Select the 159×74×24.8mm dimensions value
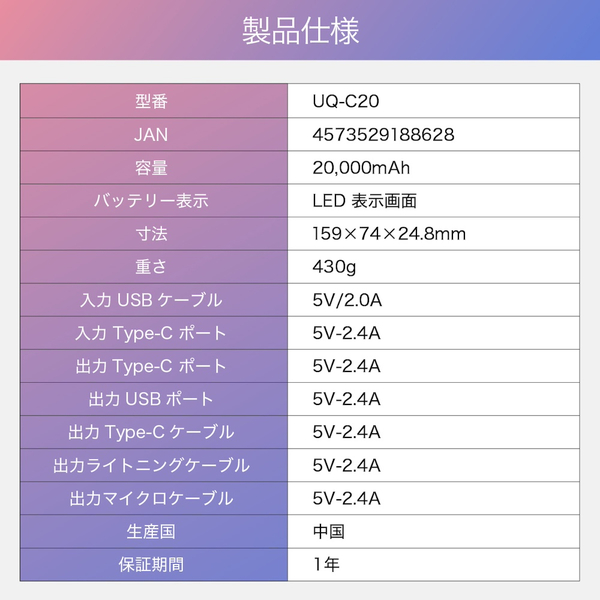 coord(389,233)
